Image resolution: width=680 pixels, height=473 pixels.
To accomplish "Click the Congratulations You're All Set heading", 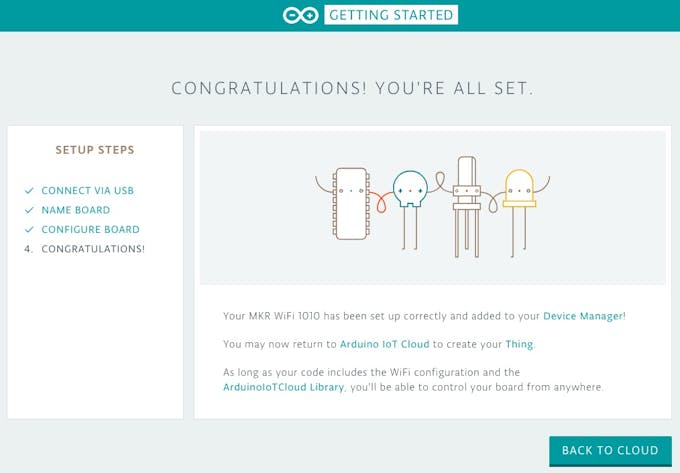I will coord(353,88).
